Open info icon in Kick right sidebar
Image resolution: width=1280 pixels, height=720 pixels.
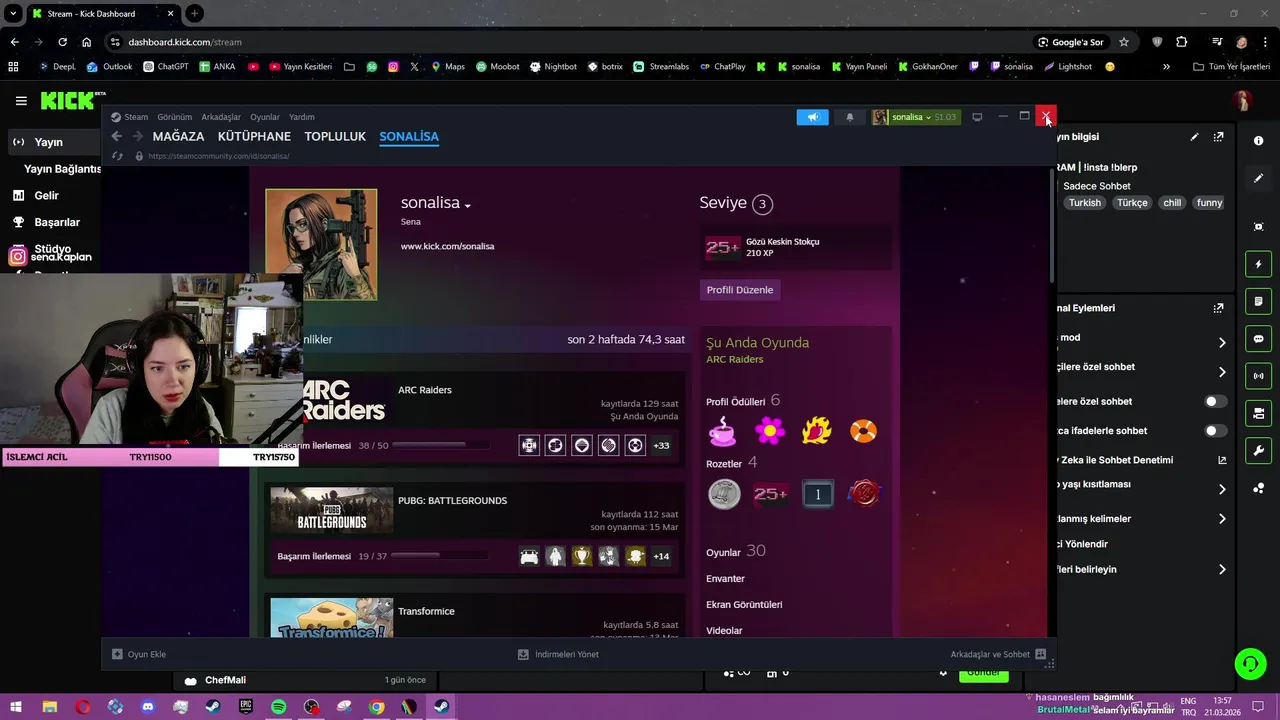coord(1258,141)
